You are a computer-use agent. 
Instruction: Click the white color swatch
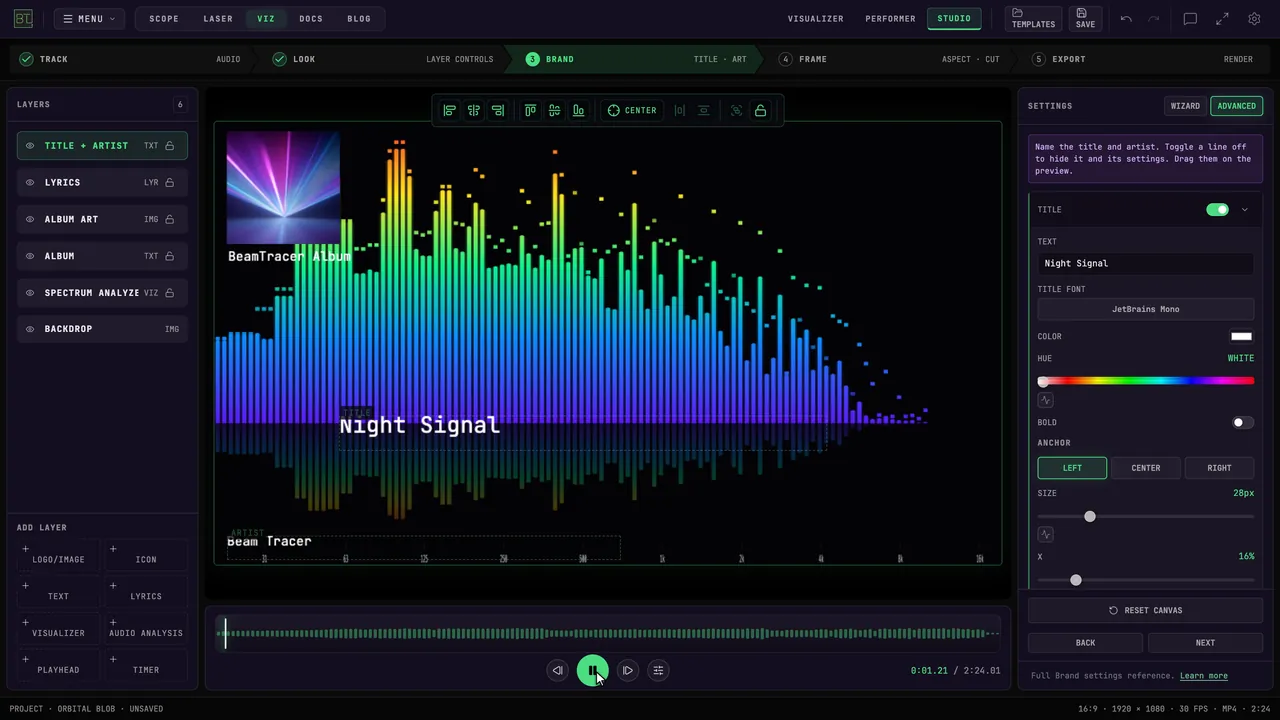click(x=1241, y=337)
